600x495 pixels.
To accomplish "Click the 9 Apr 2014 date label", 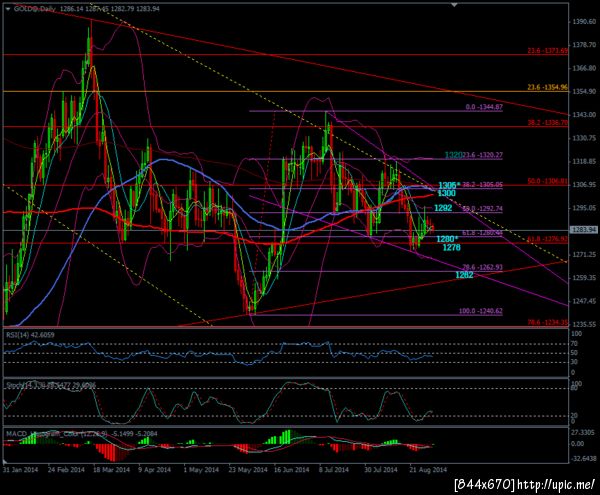I will coord(154,470).
